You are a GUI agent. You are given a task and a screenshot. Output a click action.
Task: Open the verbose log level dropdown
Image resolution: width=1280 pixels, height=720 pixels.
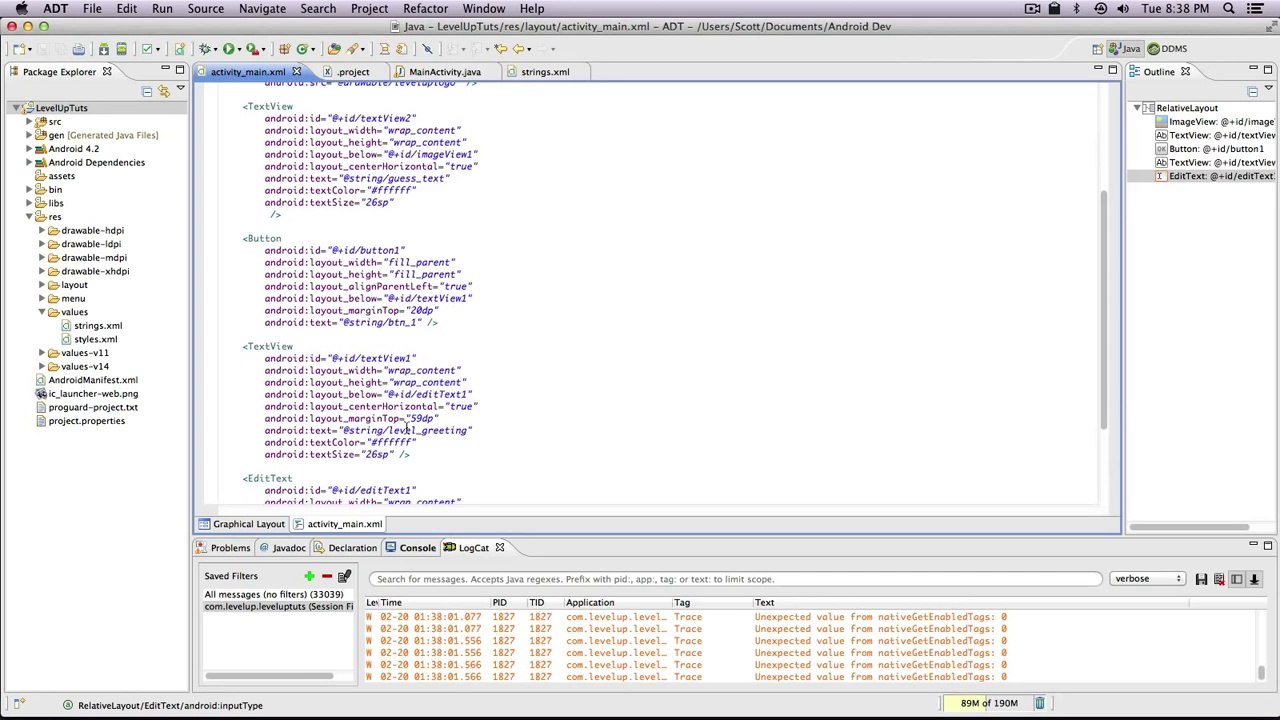(1147, 579)
